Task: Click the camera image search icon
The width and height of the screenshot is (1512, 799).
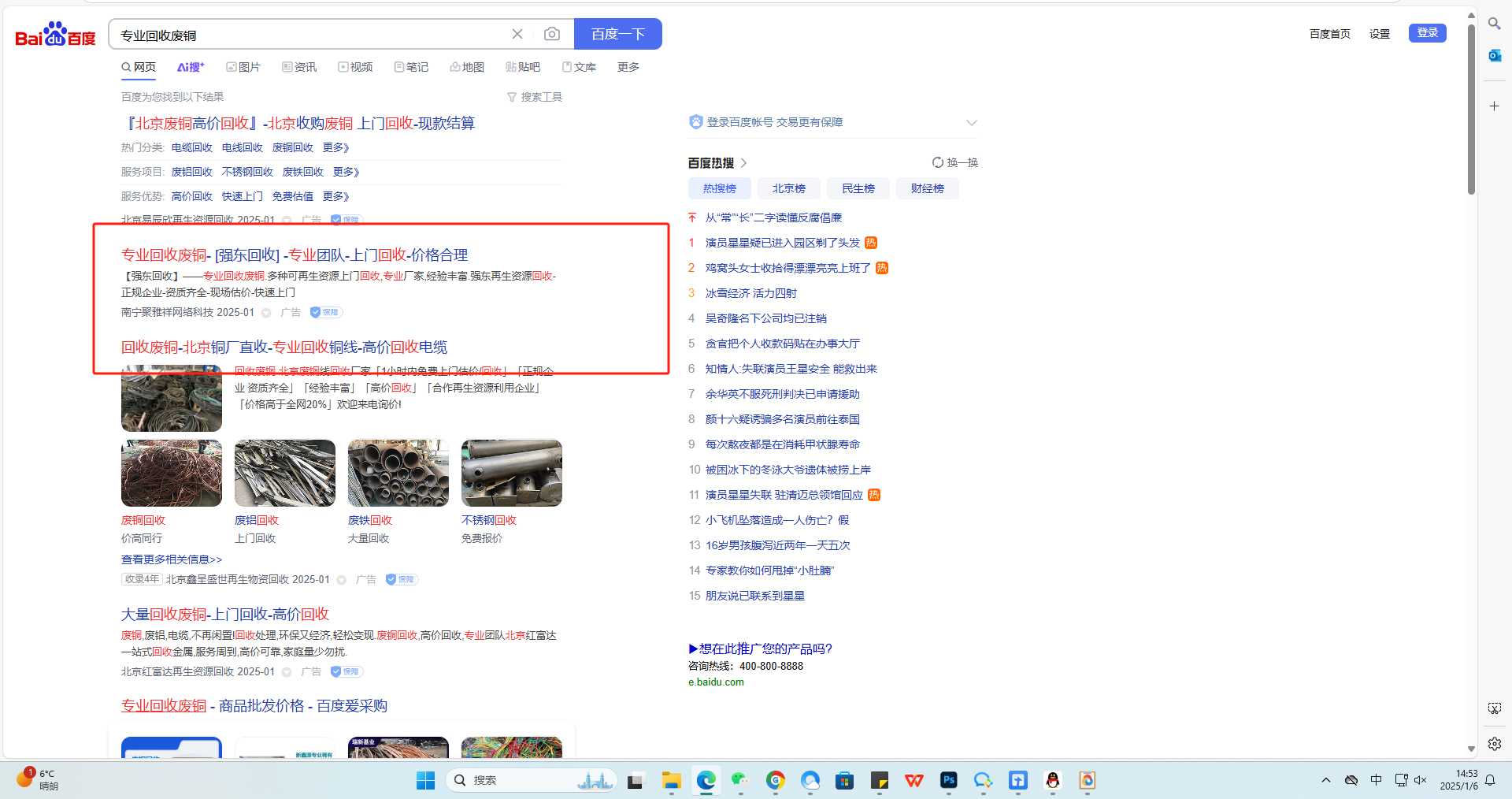Action: pyautogui.click(x=552, y=34)
